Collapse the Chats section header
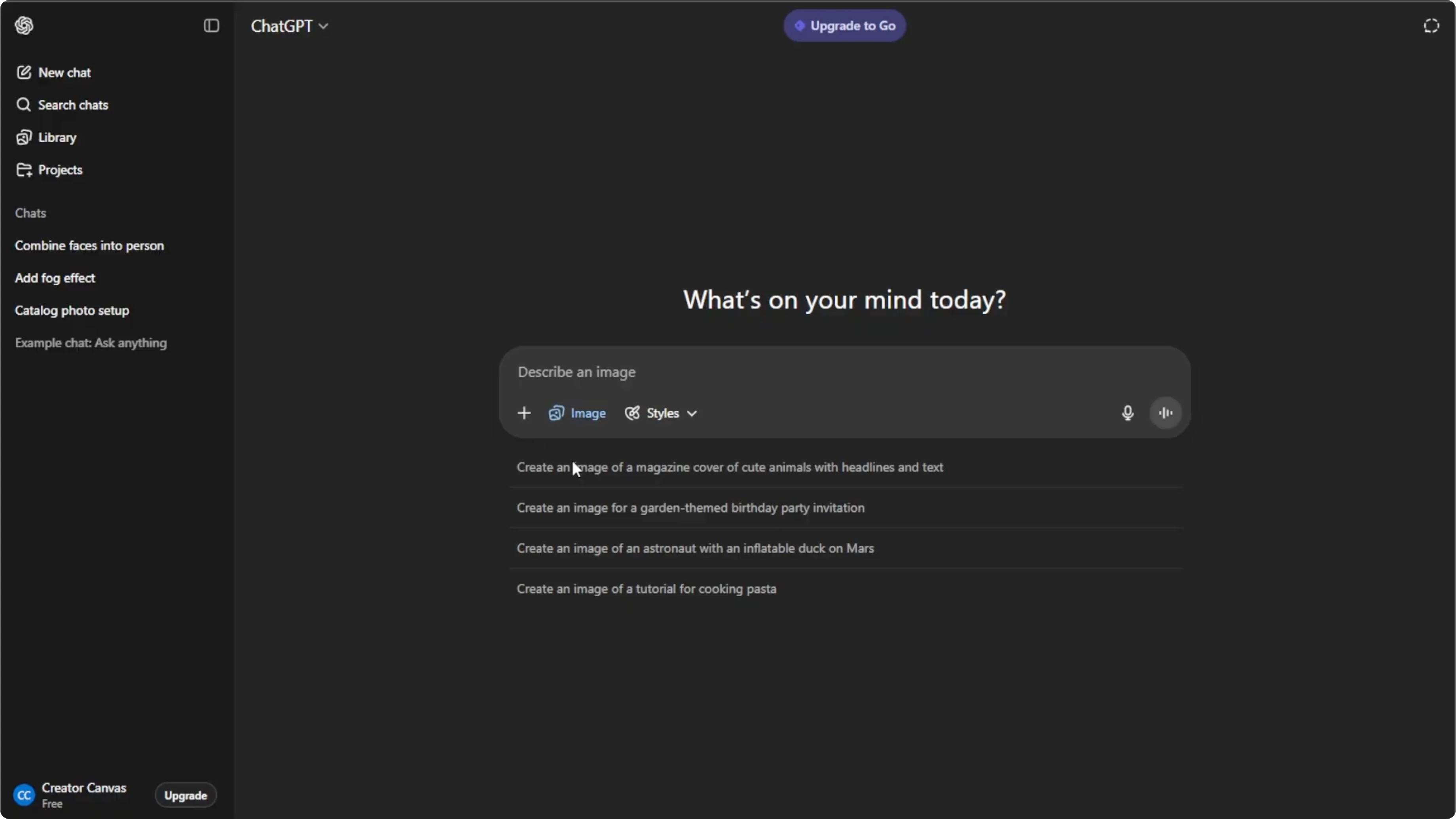 [30, 213]
